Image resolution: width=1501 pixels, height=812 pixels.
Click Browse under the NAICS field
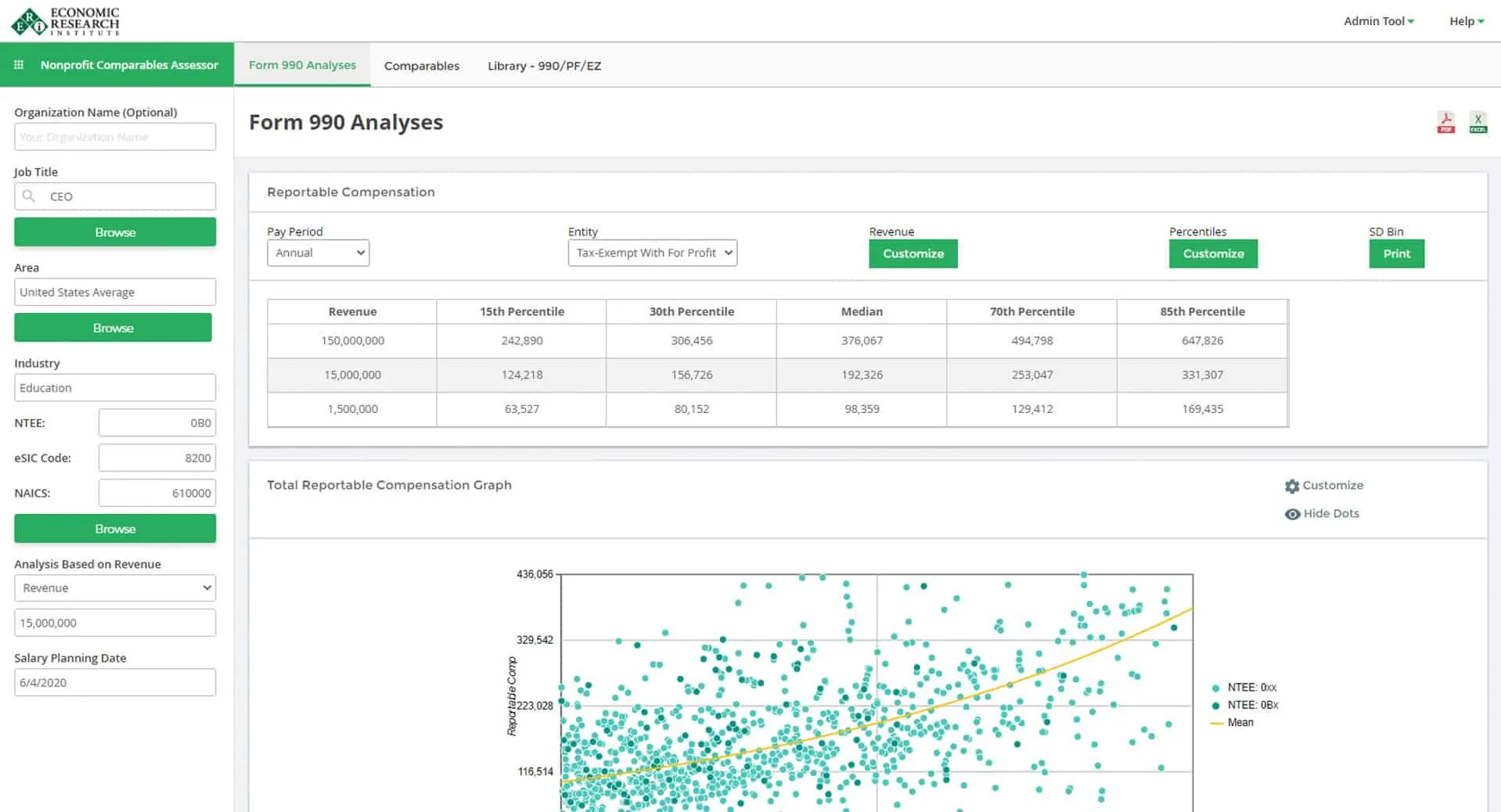click(x=115, y=529)
